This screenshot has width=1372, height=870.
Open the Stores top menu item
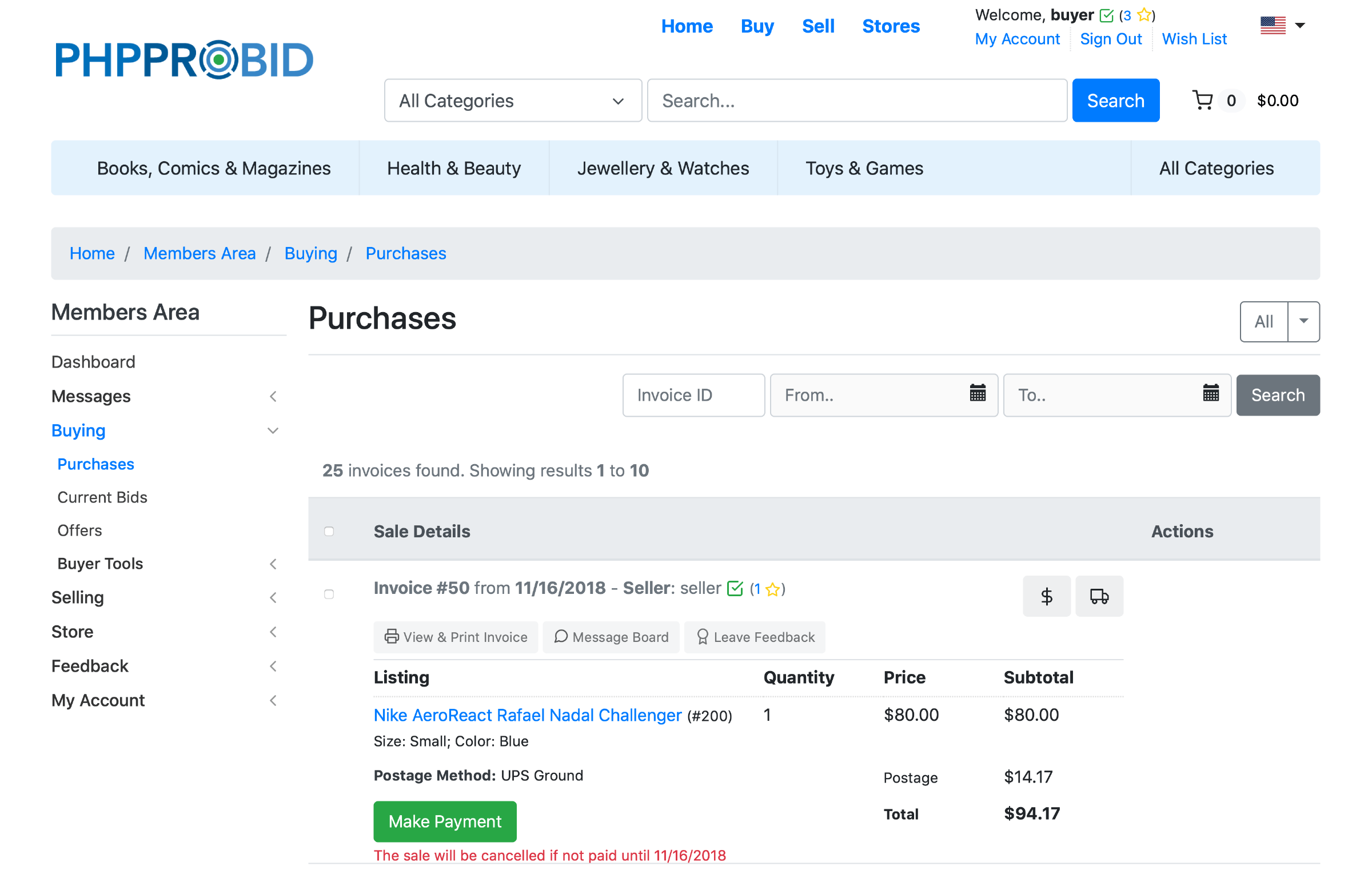point(891,26)
